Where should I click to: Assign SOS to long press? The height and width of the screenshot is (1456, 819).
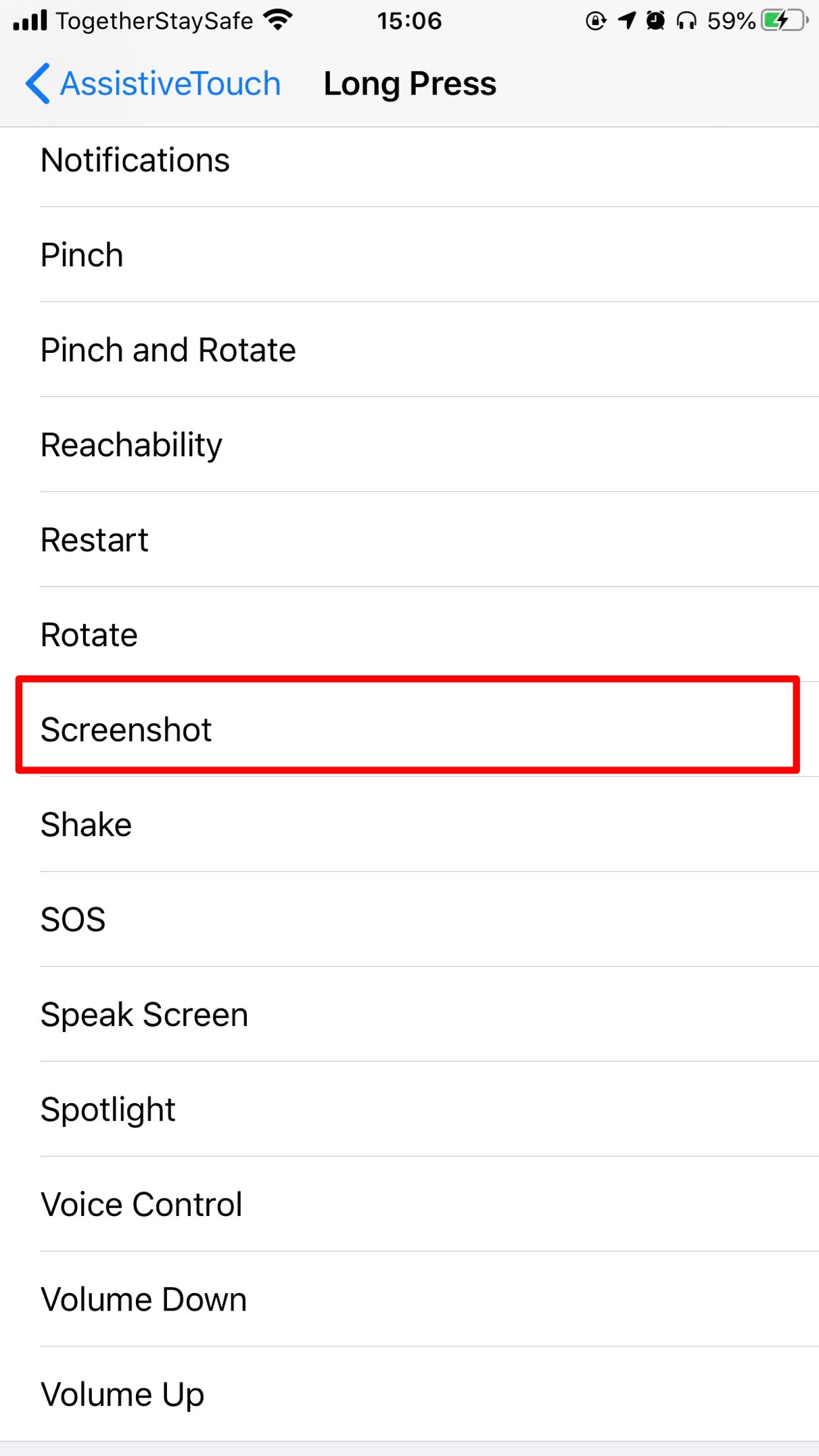tap(408, 919)
